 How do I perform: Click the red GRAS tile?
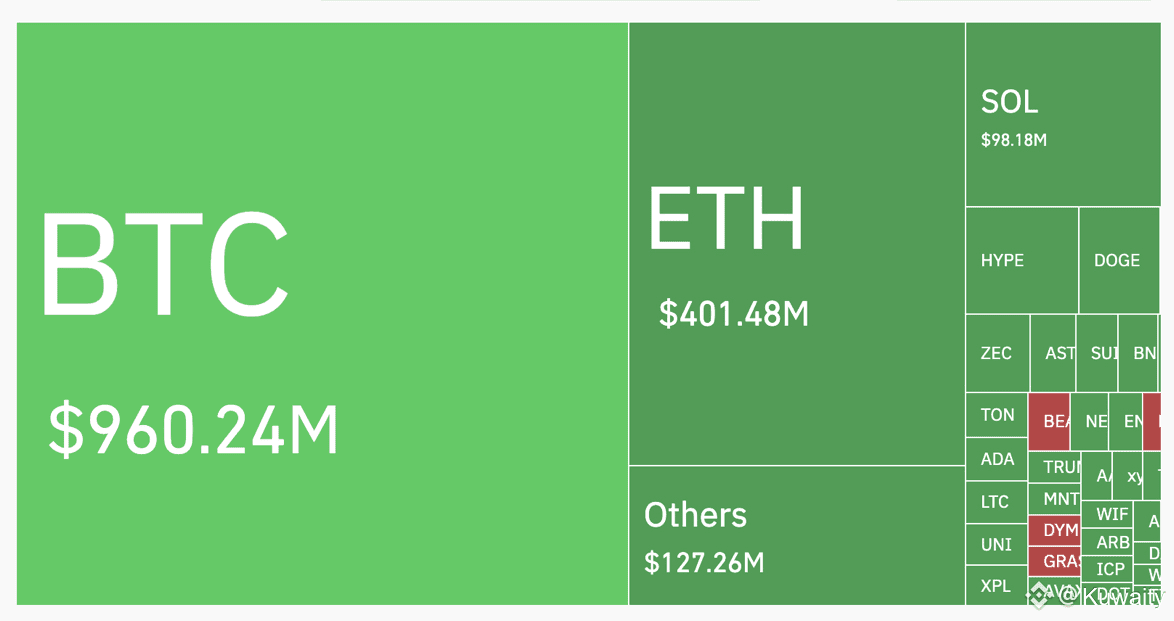pos(1054,561)
